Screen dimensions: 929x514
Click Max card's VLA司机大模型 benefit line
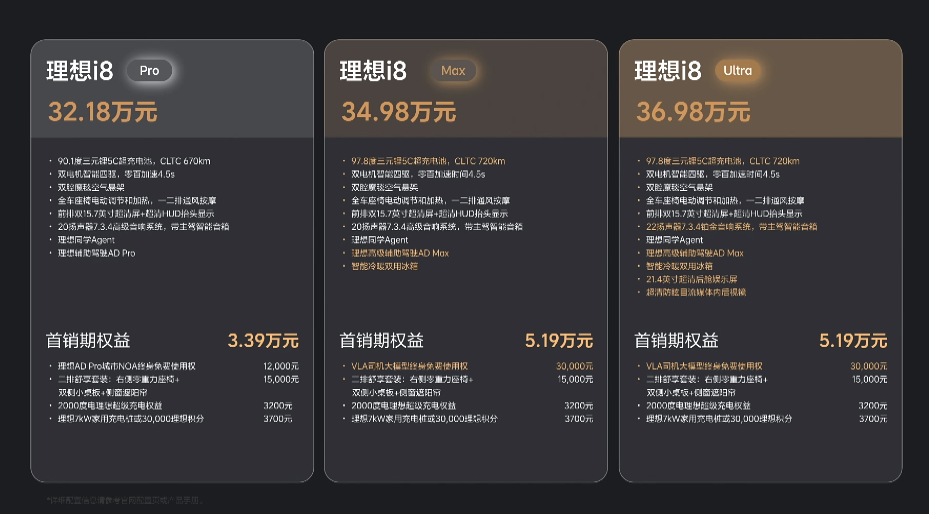click(409, 366)
